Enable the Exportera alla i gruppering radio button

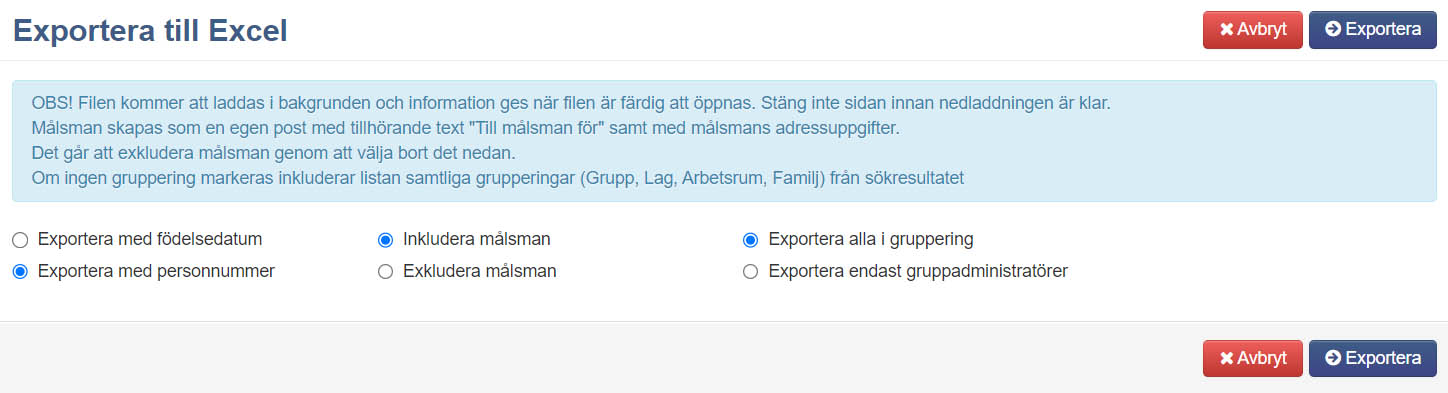click(x=751, y=240)
